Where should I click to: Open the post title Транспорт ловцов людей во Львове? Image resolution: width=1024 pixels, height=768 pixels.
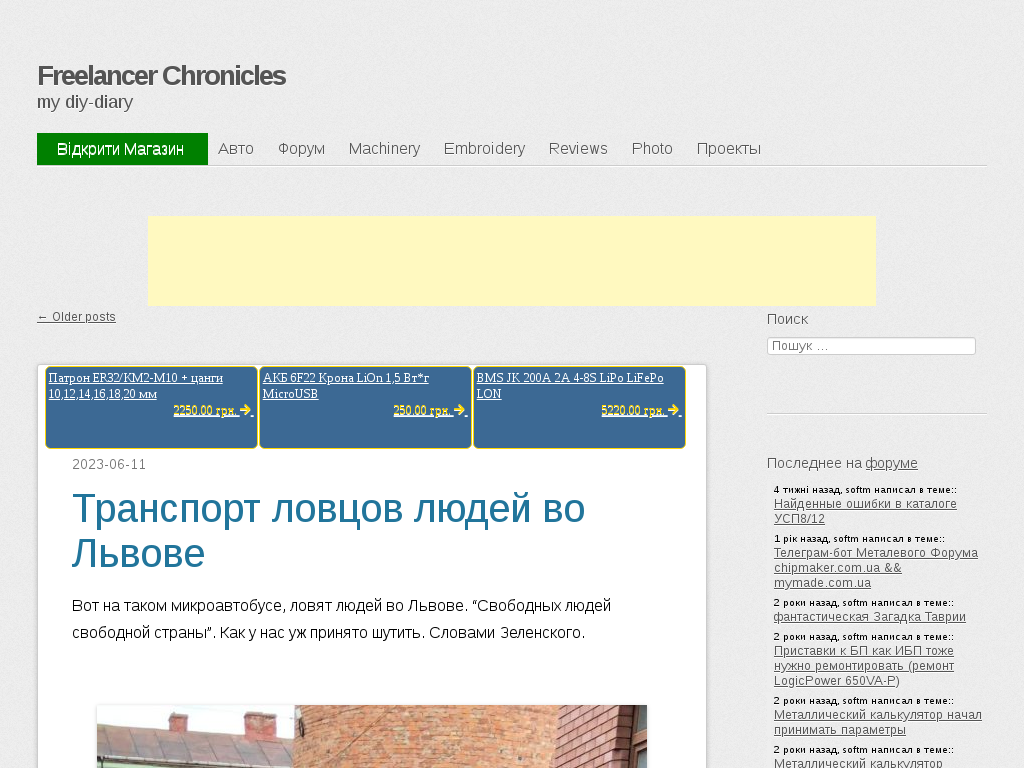click(328, 530)
